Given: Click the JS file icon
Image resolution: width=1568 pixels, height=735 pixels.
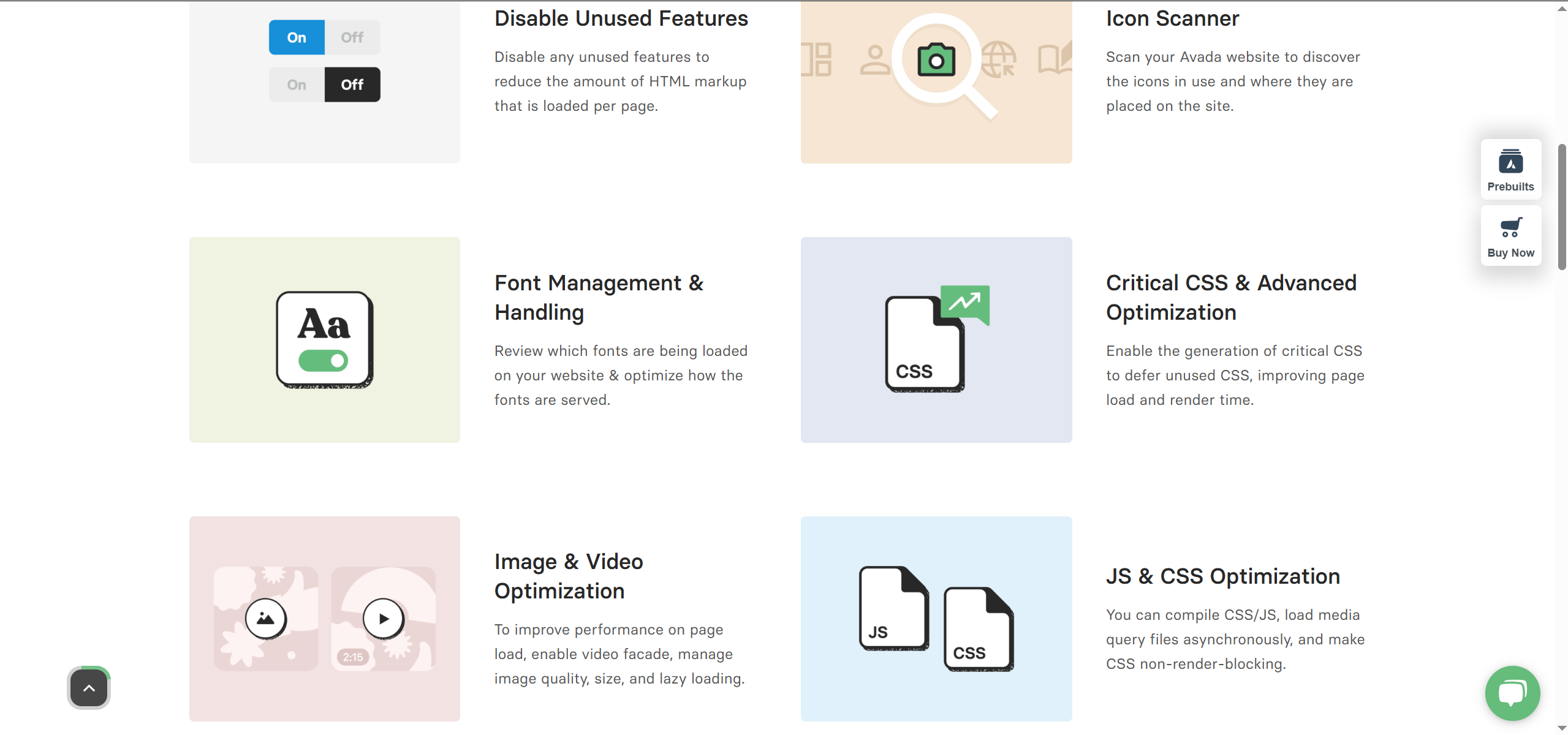Looking at the screenshot, I should pos(893,608).
